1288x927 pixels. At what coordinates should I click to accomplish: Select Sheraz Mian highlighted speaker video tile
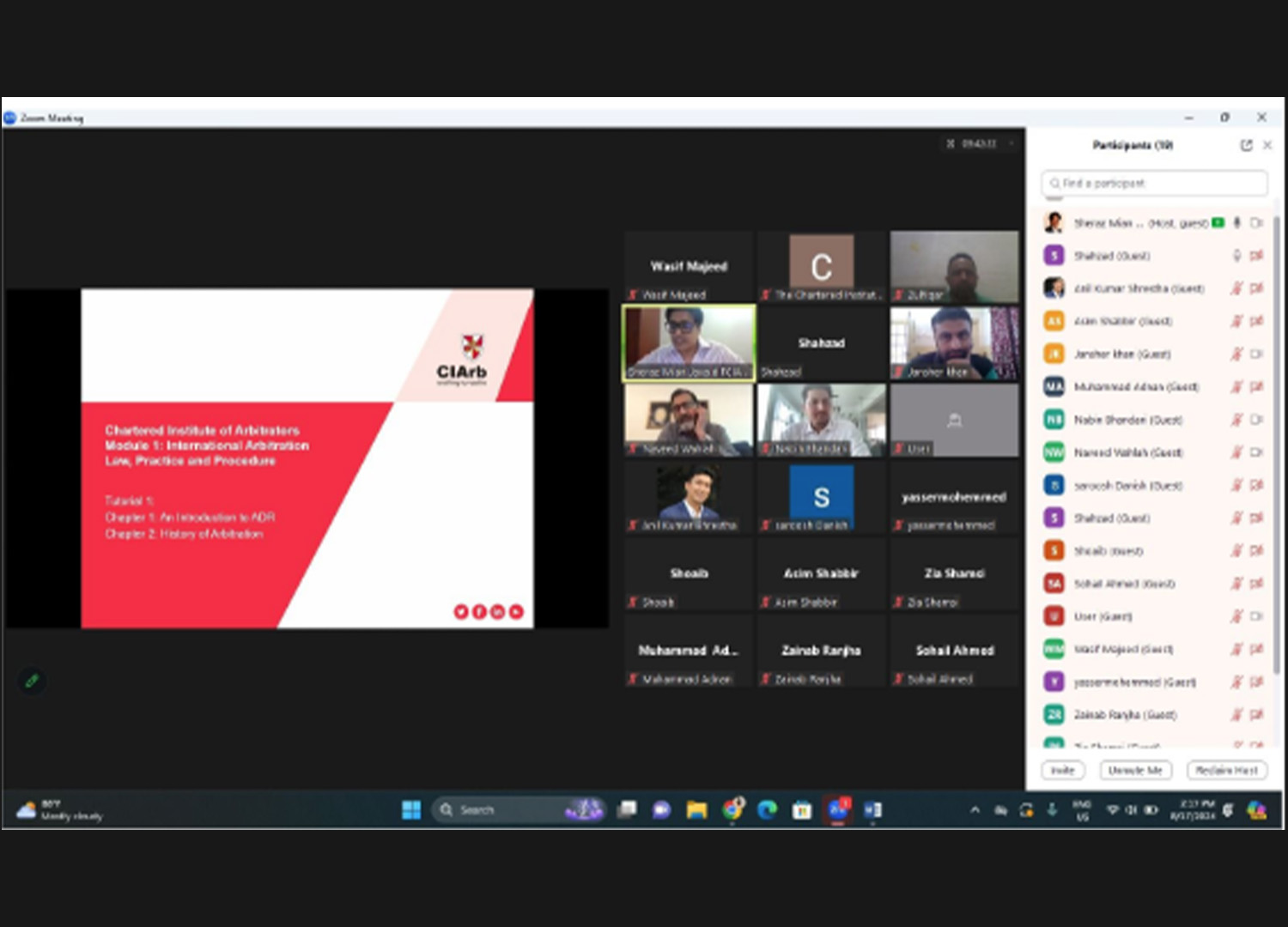tap(689, 343)
